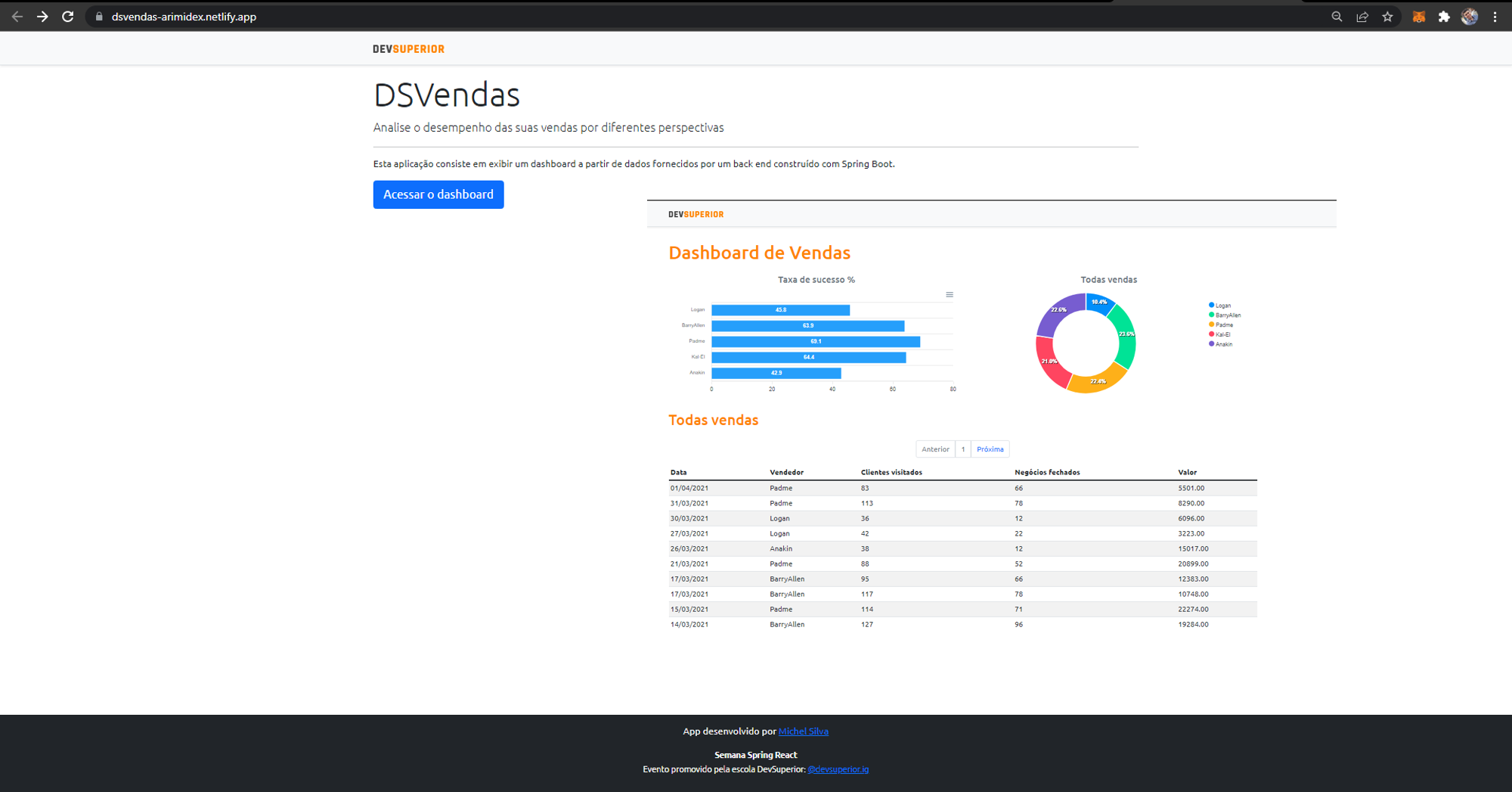Toggle the Logan series in donut legend

[x=1222, y=306]
